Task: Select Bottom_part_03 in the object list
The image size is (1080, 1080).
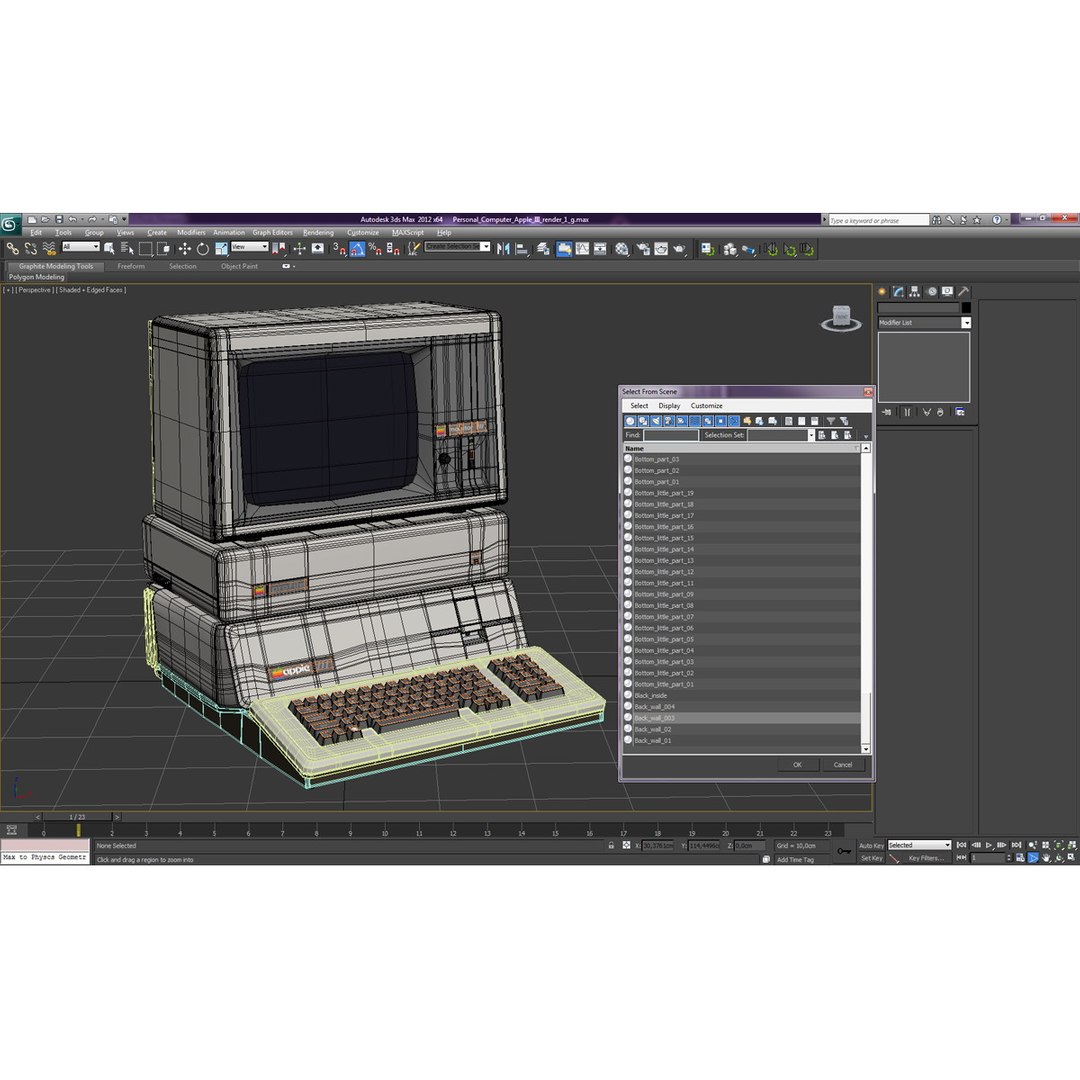Action: [742, 460]
